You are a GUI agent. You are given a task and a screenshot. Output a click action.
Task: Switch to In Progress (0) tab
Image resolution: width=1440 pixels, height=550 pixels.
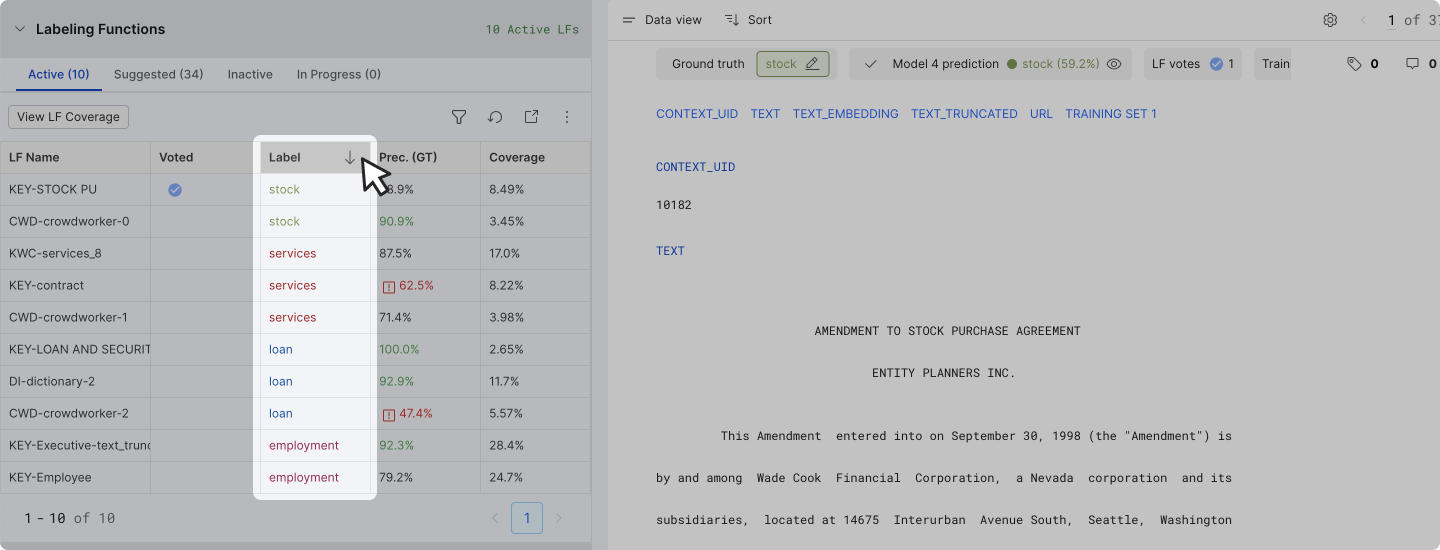click(x=338, y=74)
